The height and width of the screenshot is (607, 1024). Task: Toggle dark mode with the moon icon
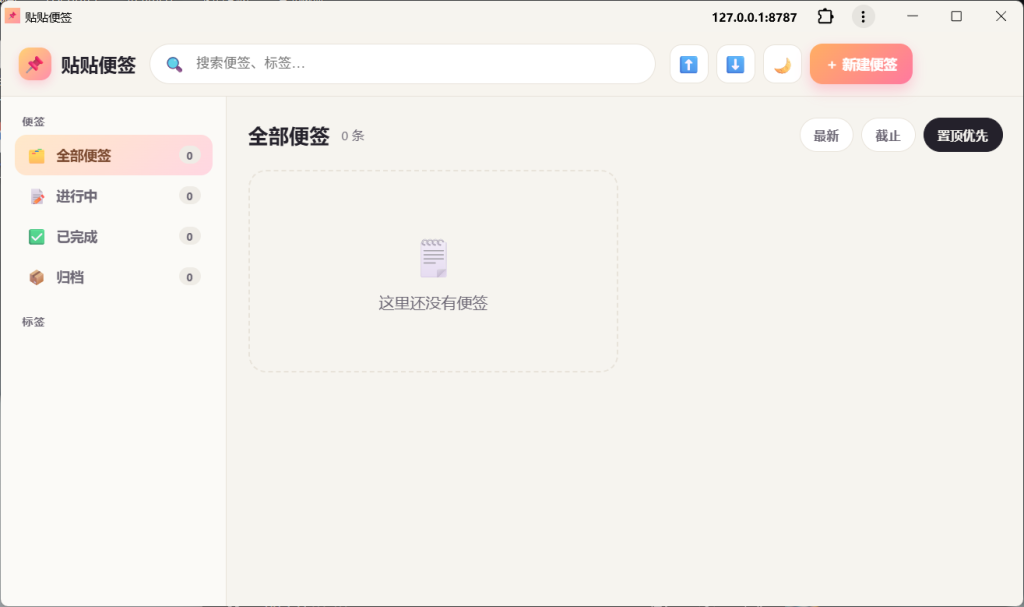[x=782, y=64]
